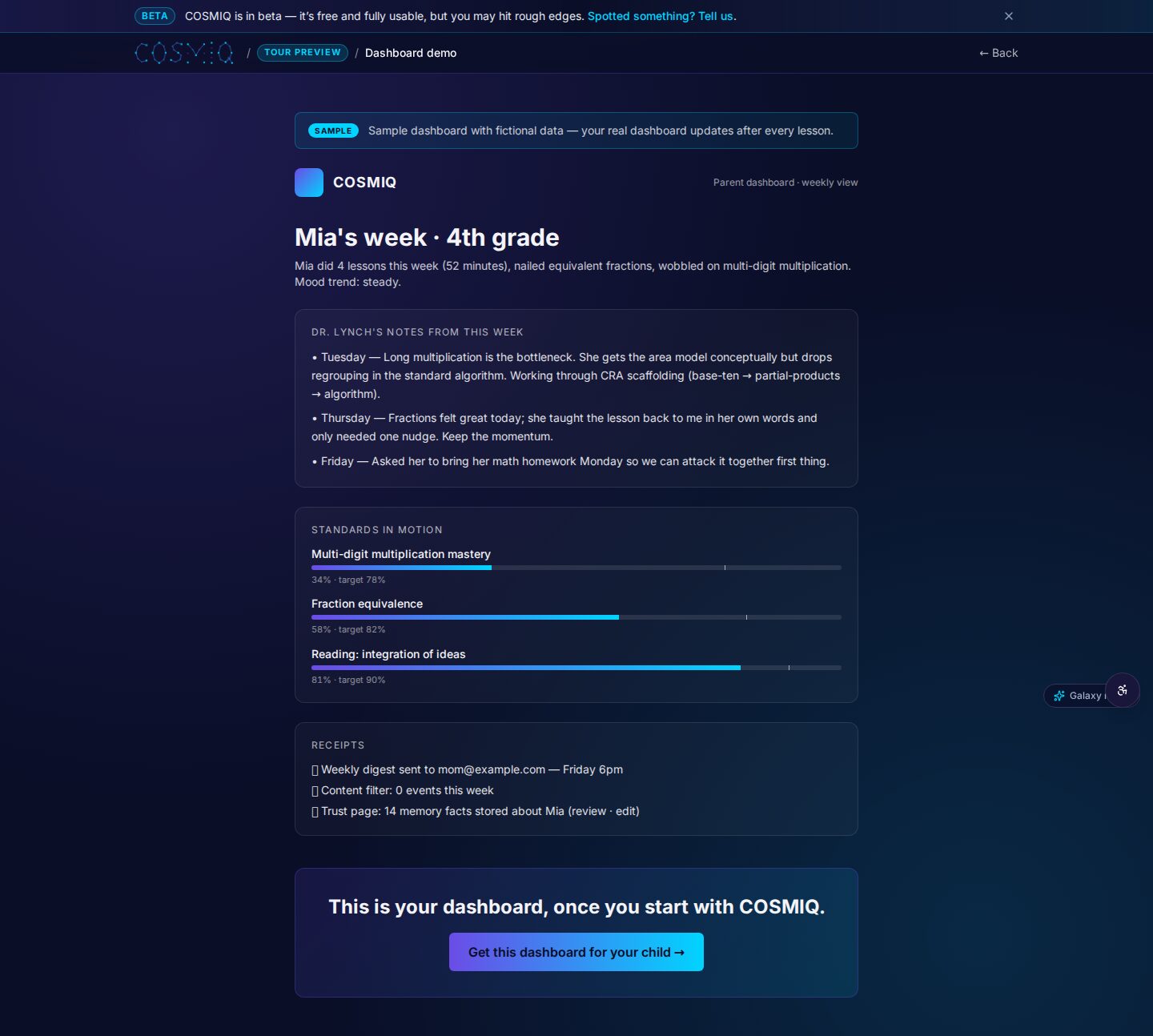Viewport: 1153px width, 1036px height.
Task: Click the Friday note about math homework
Action: click(570, 461)
